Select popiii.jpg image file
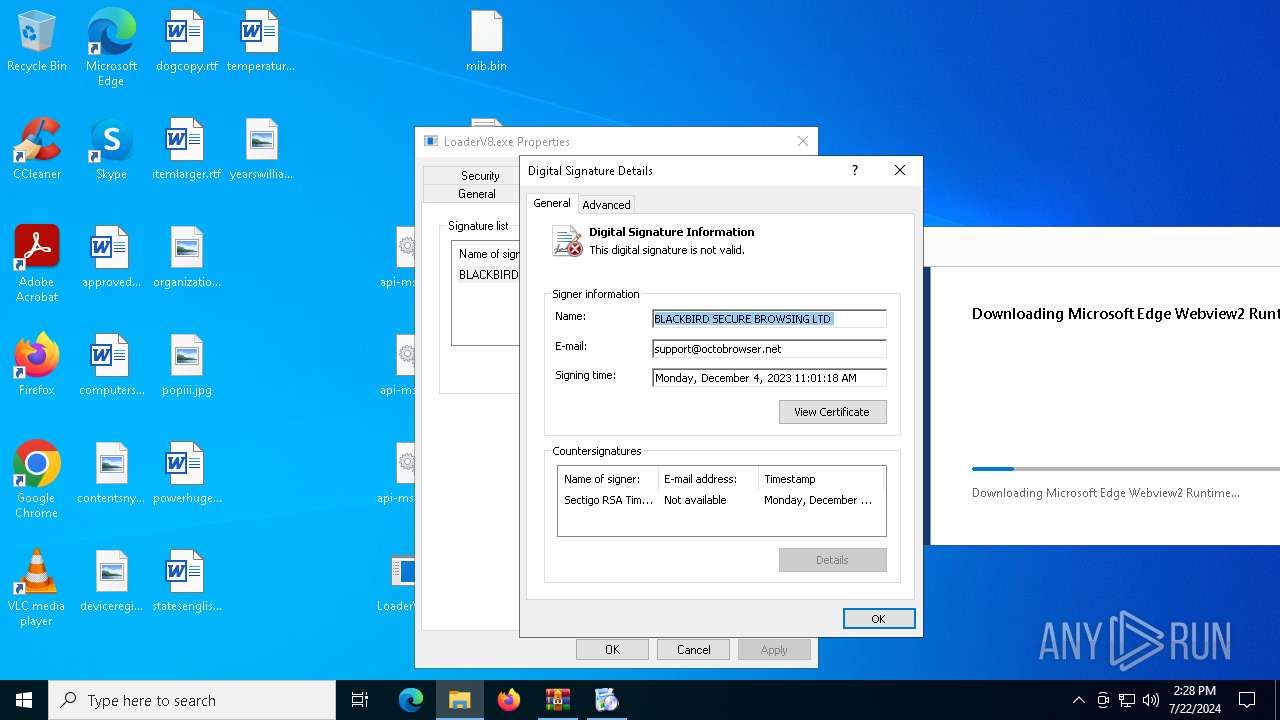 [186, 365]
